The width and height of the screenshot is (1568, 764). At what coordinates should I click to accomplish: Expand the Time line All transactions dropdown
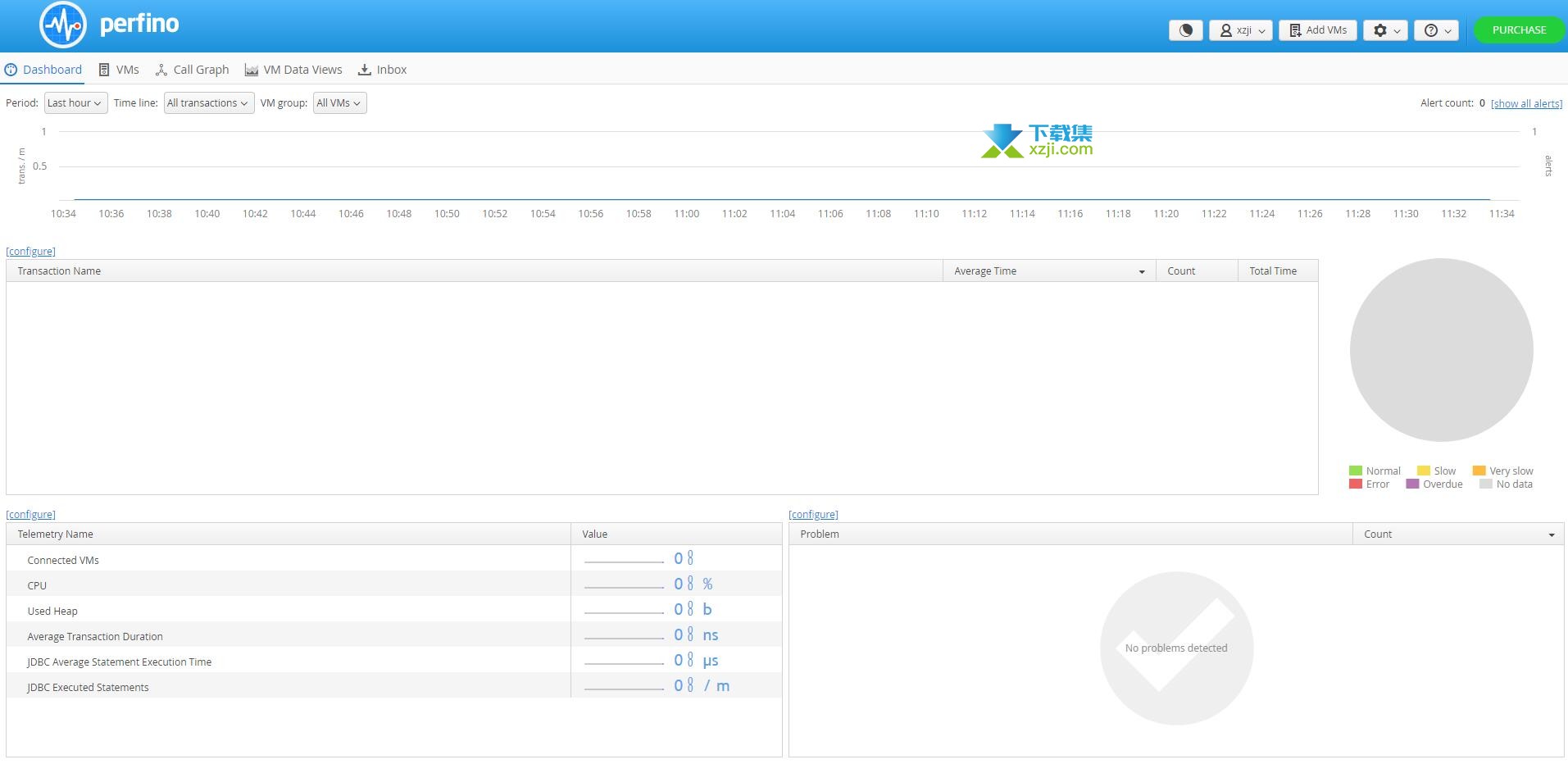(x=208, y=103)
